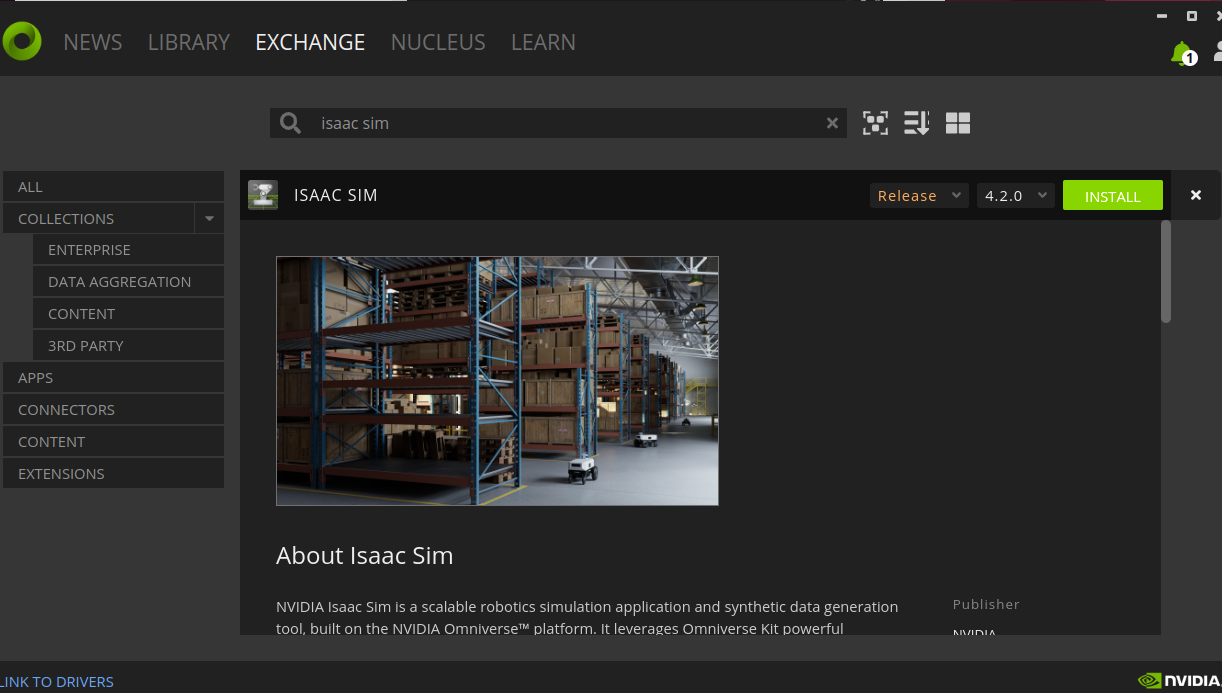
Task: Open the CONTENT collection sub-item
Action: [128, 314]
